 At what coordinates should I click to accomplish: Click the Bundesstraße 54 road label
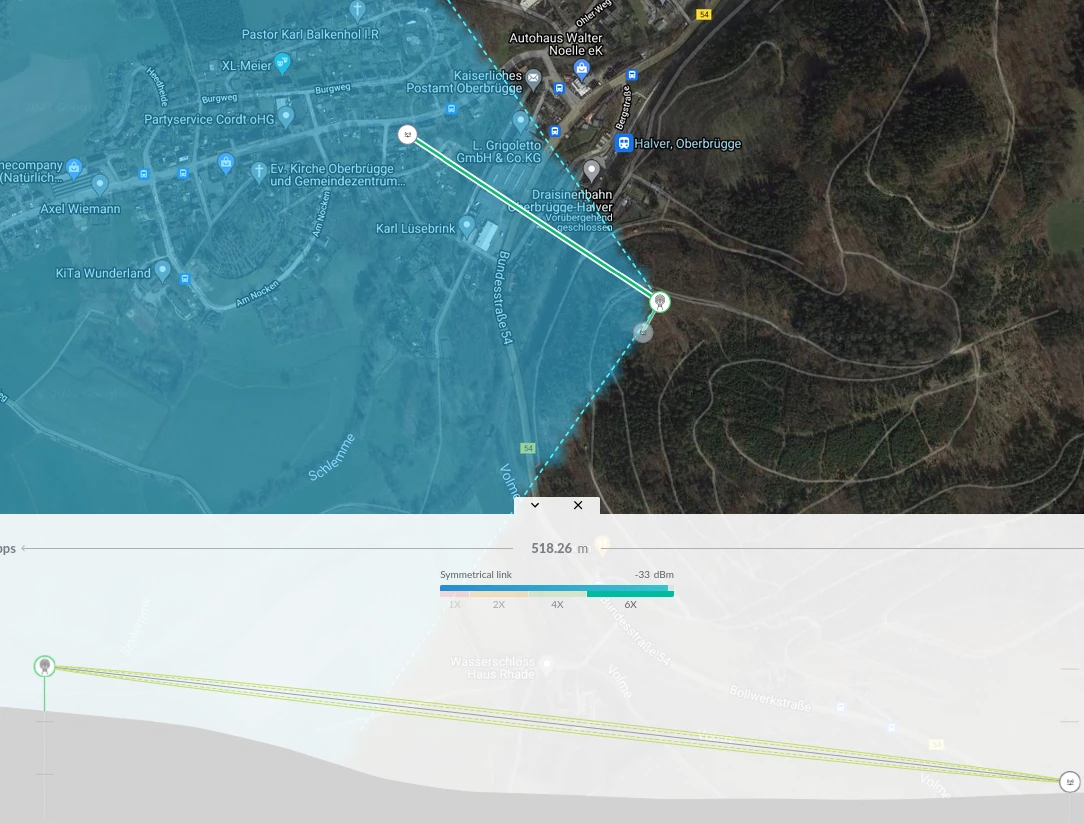[505, 297]
